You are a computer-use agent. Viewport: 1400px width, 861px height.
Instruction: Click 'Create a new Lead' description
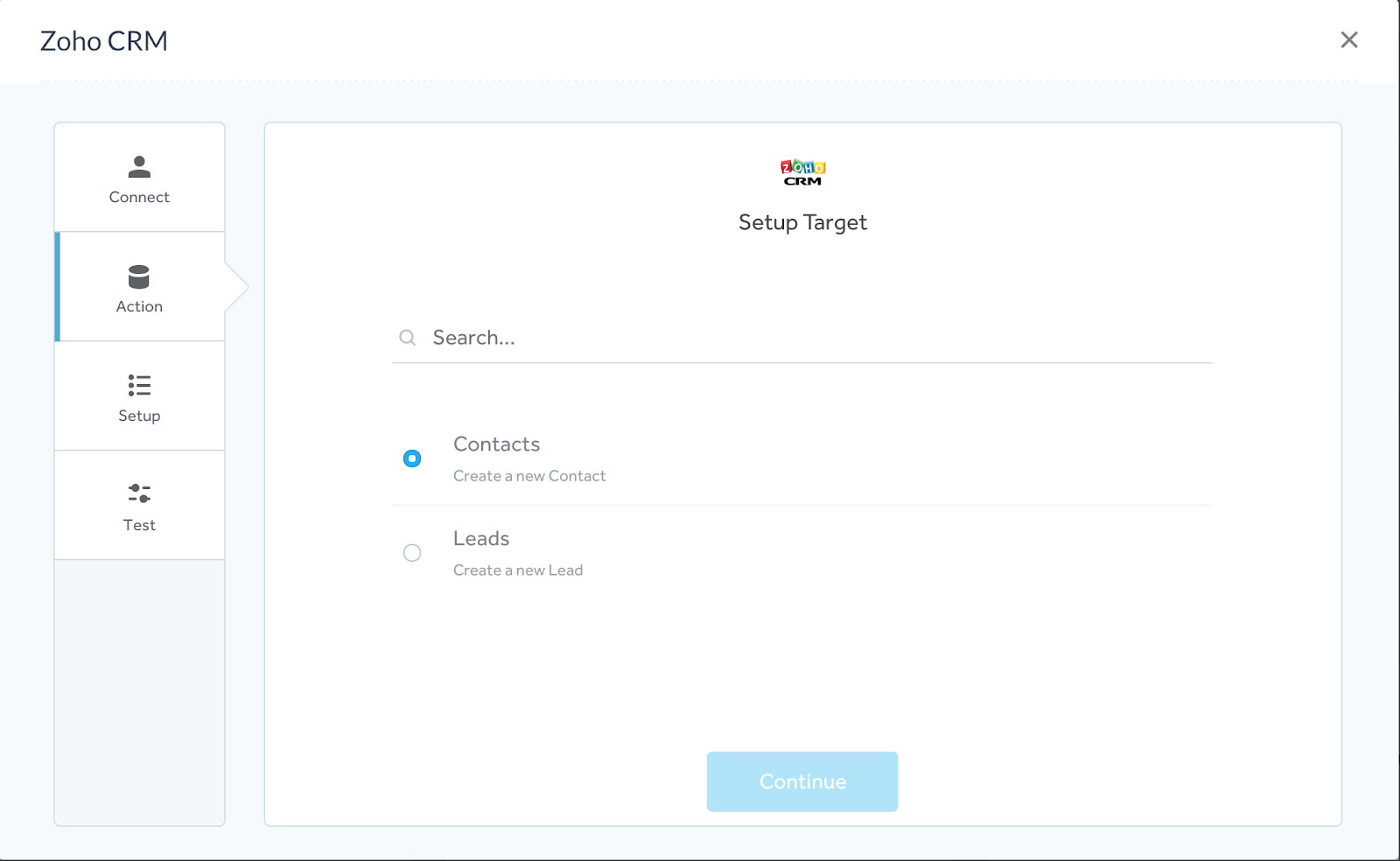[x=518, y=570]
